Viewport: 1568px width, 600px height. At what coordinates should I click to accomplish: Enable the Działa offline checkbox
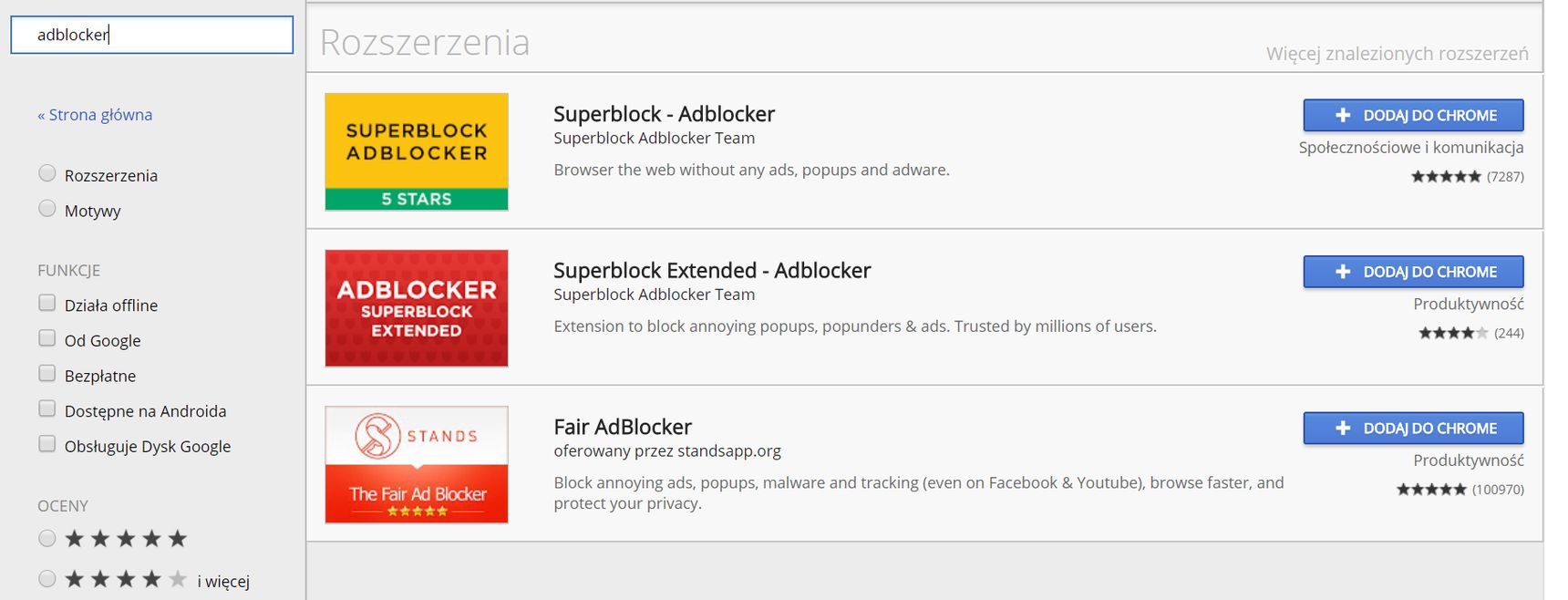pyautogui.click(x=47, y=303)
